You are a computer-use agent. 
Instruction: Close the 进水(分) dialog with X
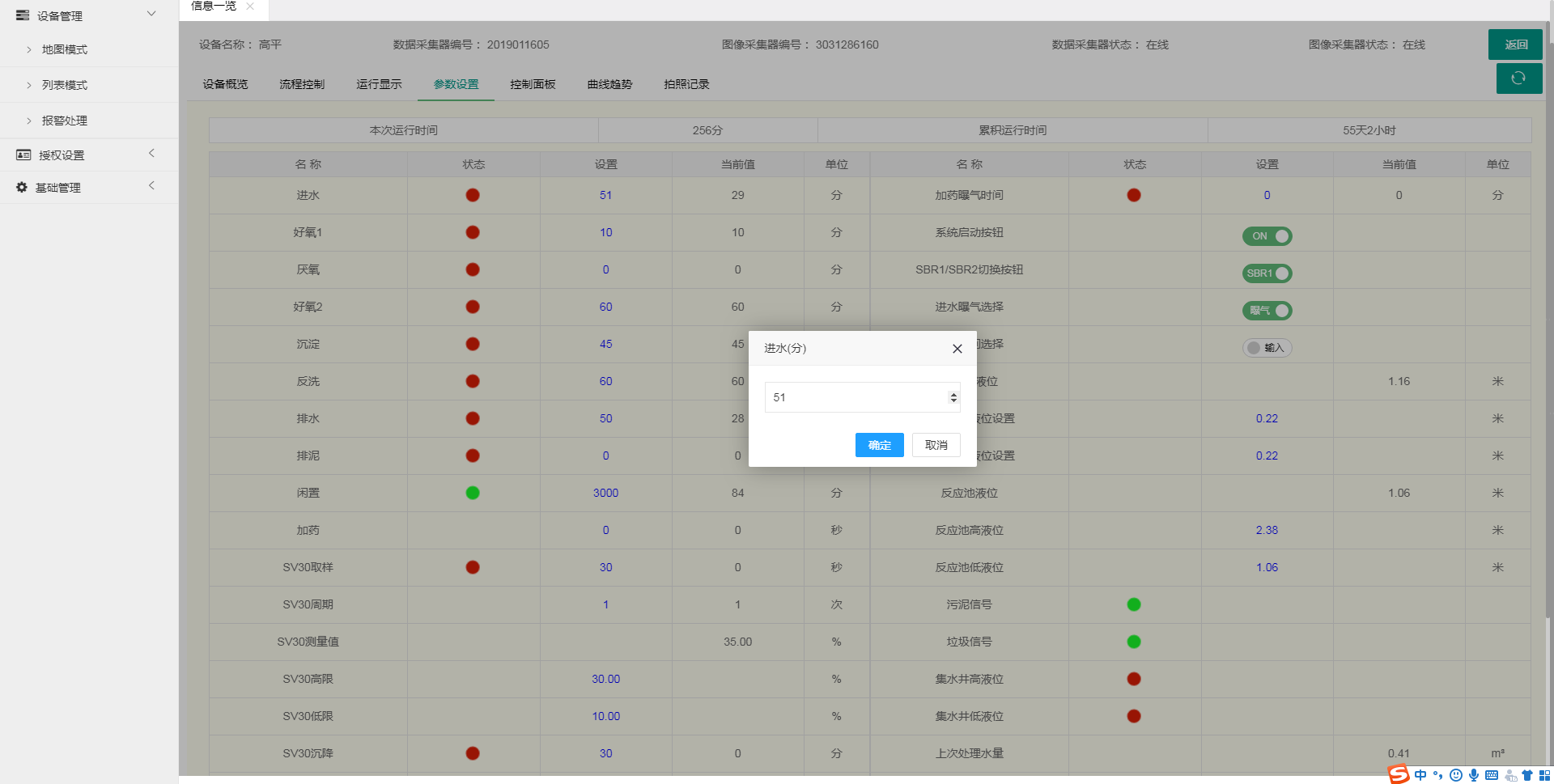(957, 349)
